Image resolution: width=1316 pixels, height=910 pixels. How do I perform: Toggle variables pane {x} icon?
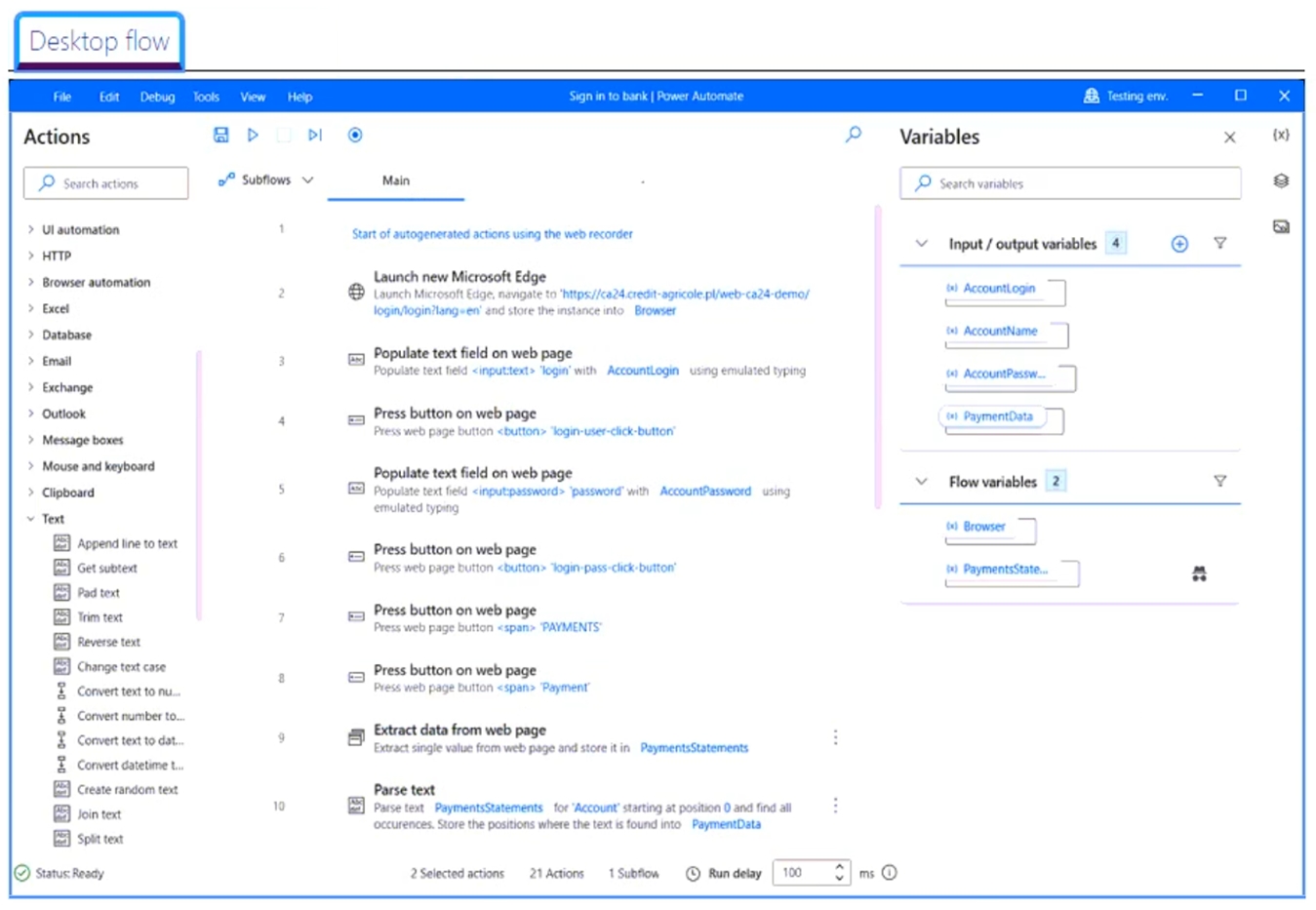[x=1281, y=136]
